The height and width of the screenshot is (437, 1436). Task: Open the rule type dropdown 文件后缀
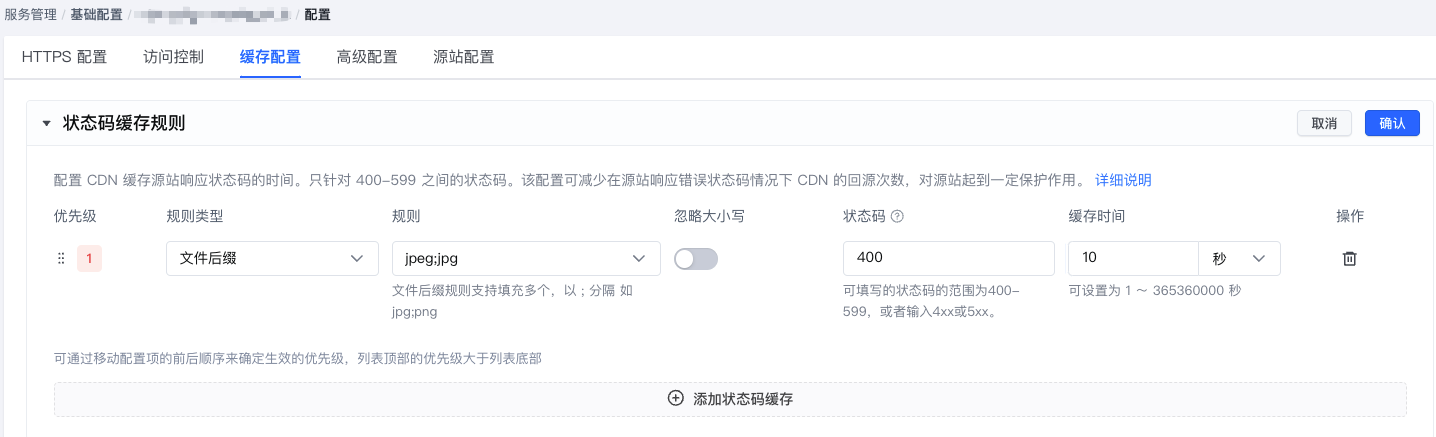click(272, 258)
